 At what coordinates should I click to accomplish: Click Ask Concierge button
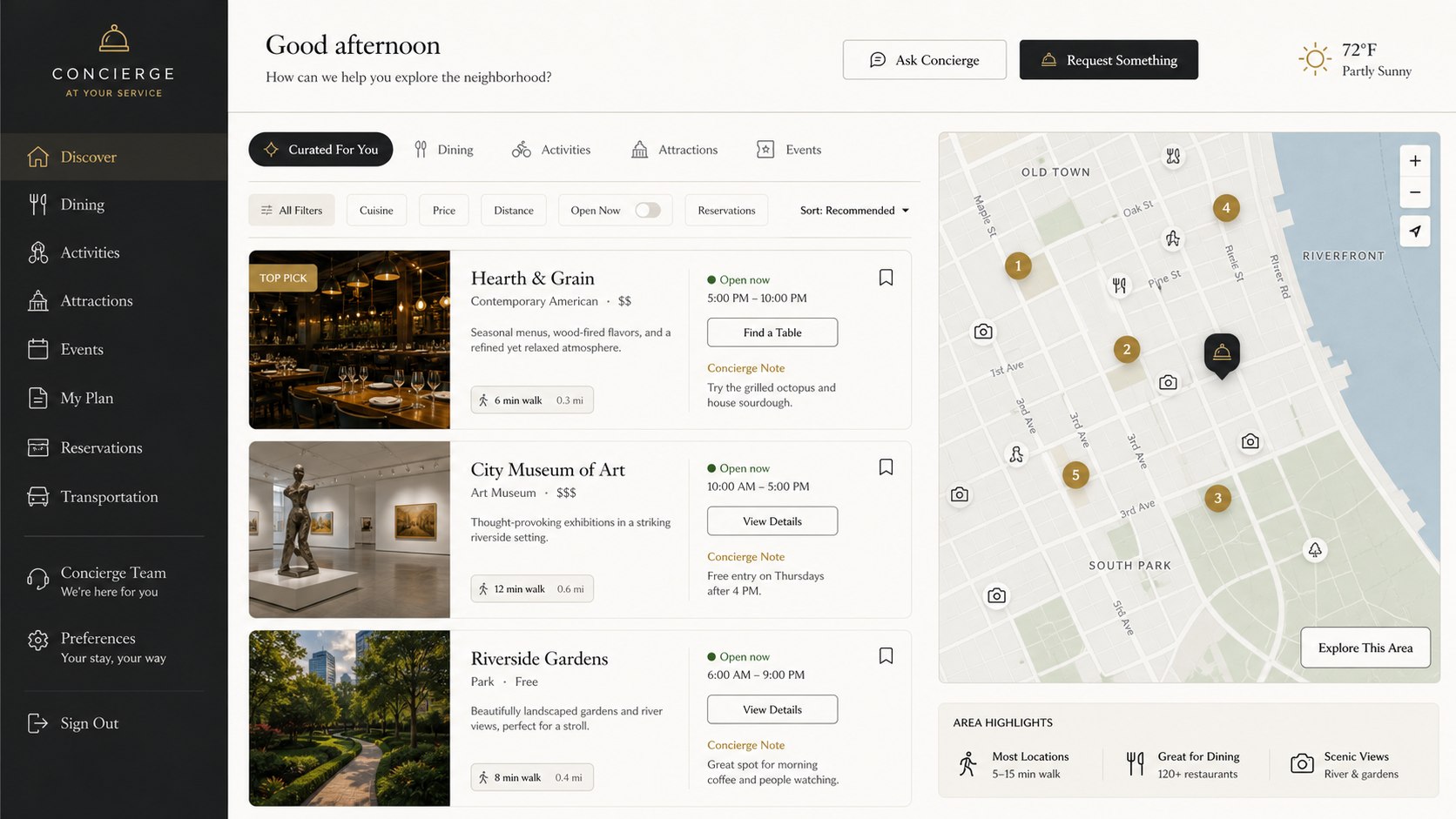click(925, 60)
